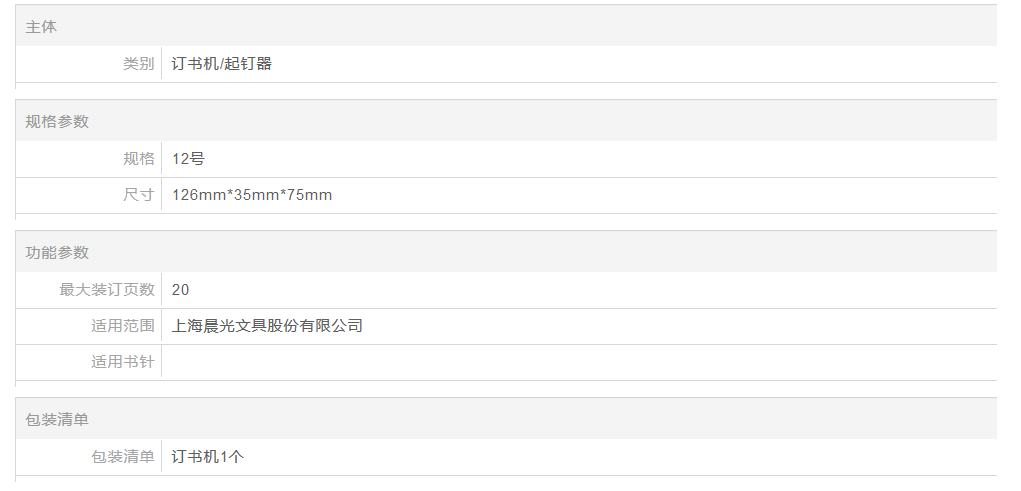Click the 功能参数 section header
The width and height of the screenshot is (1021, 491).
coord(57,252)
